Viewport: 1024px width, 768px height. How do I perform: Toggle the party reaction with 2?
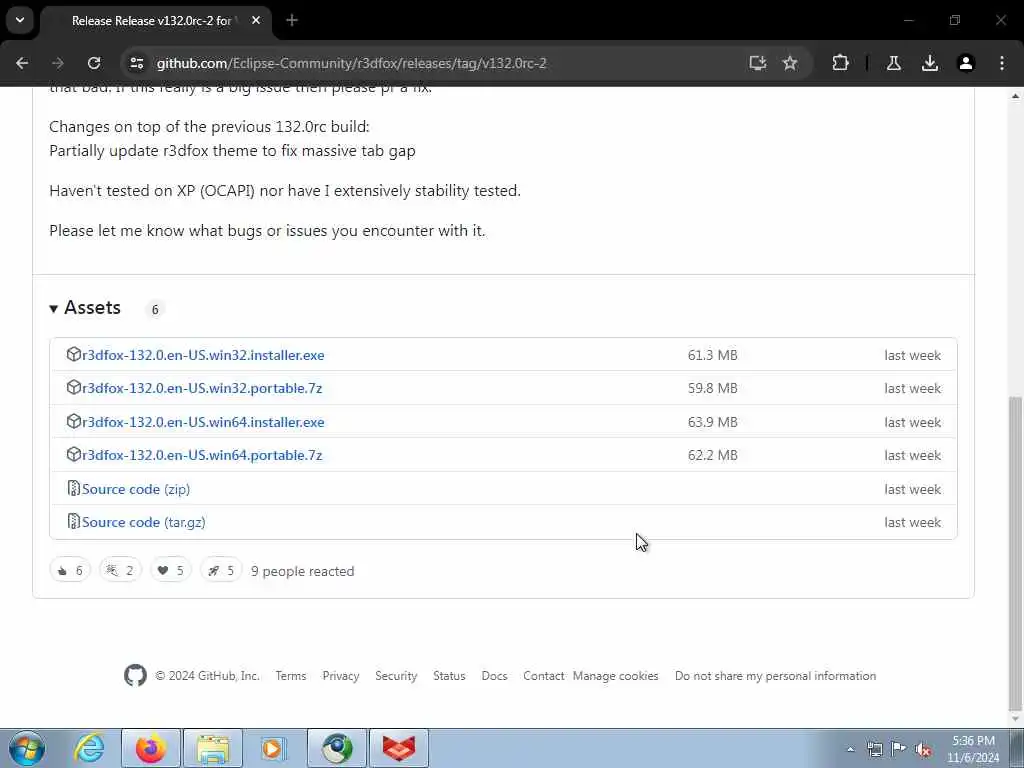(x=120, y=571)
